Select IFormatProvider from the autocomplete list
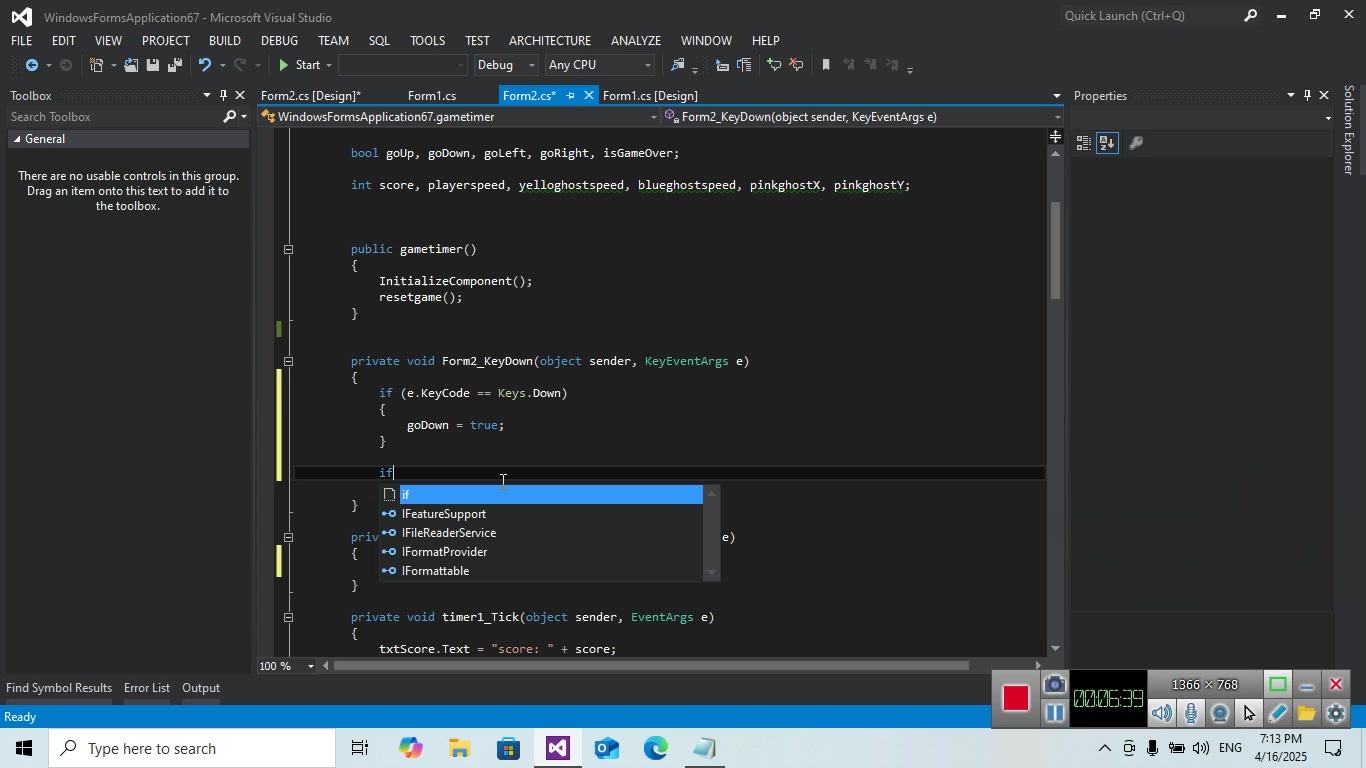 (444, 552)
